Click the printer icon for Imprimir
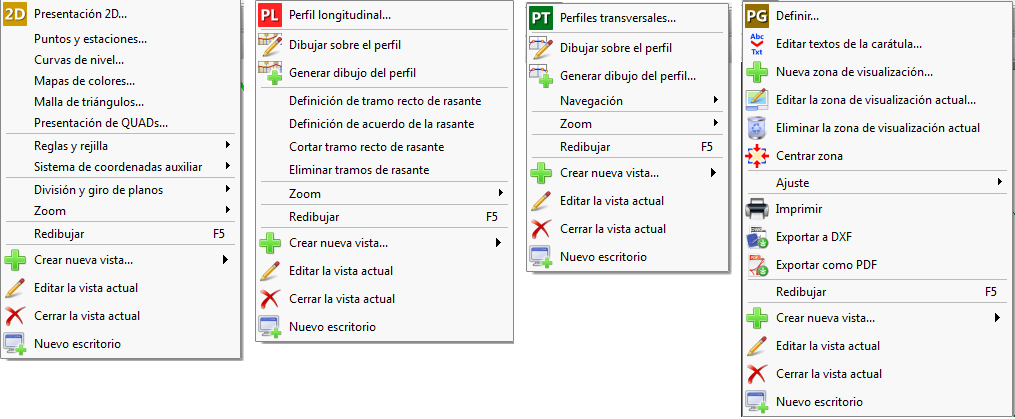Screen dimensions: 1015x419 pos(758,210)
